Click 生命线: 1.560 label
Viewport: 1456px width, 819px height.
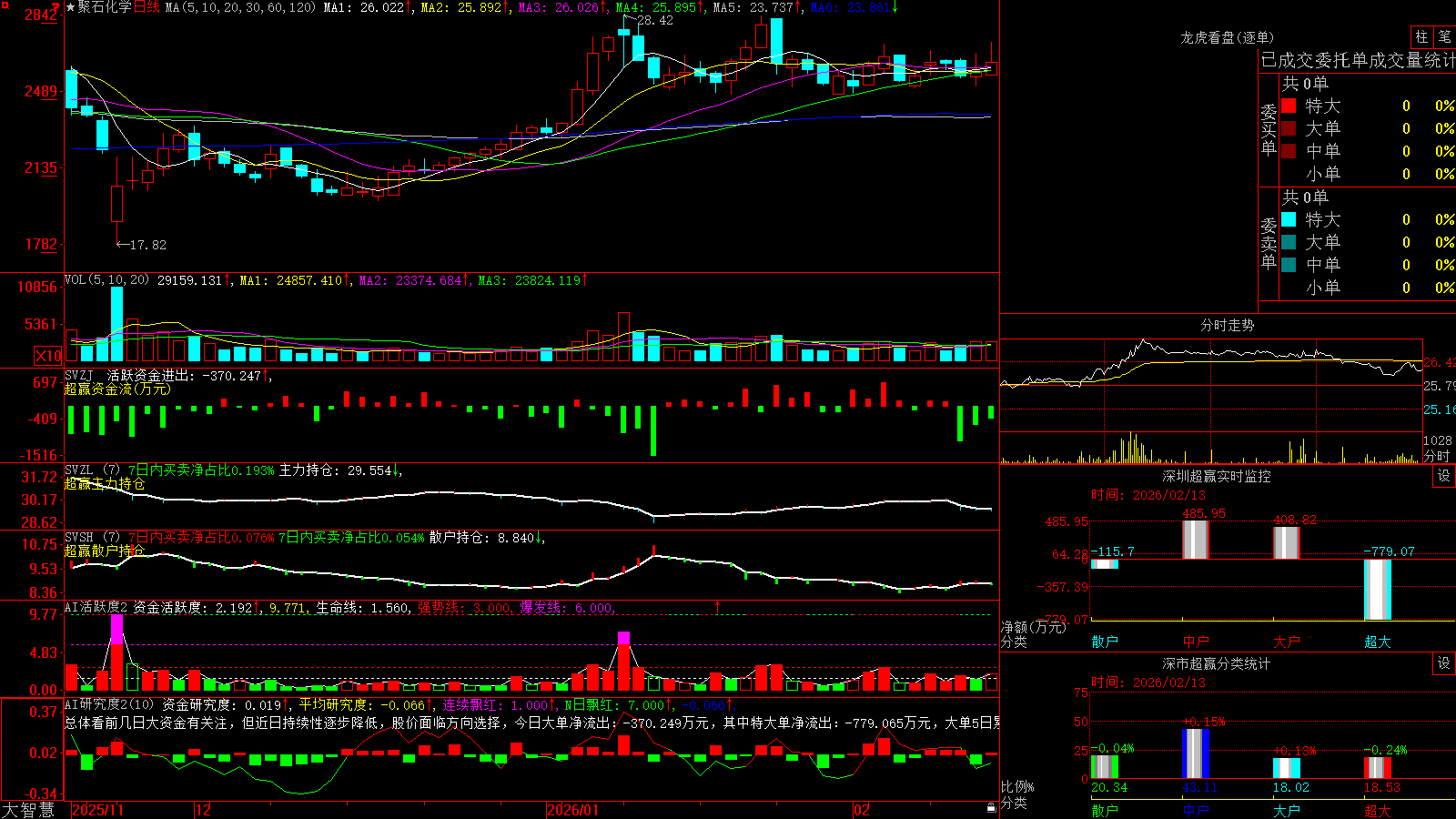[362, 607]
